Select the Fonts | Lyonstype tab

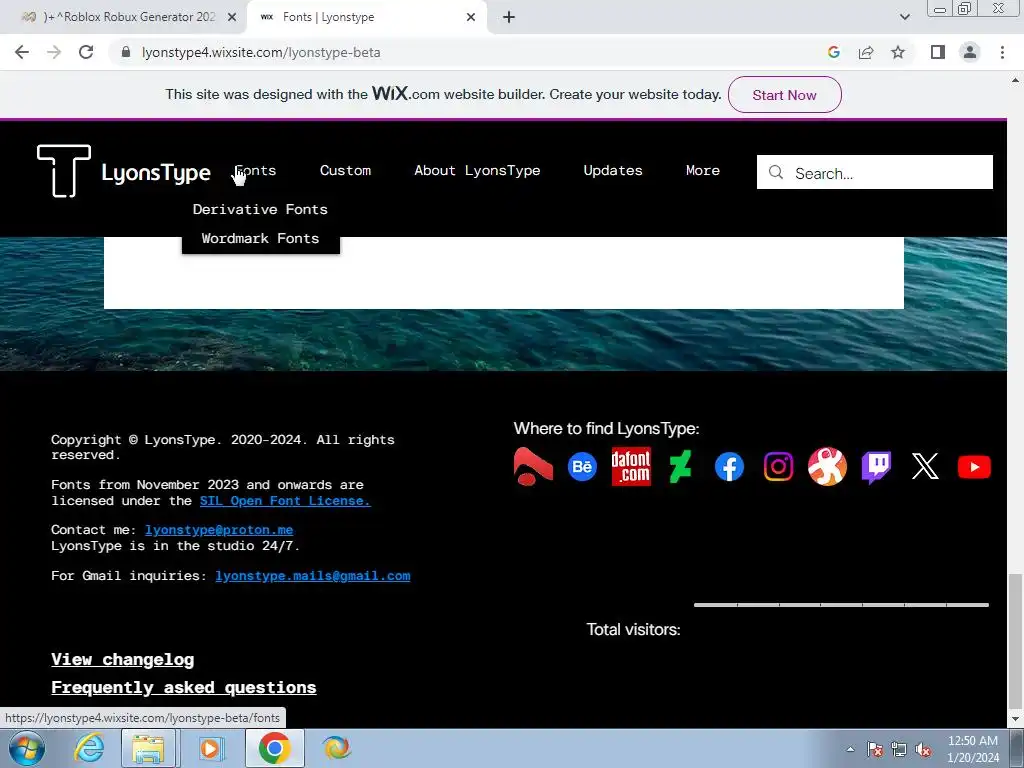click(x=366, y=18)
